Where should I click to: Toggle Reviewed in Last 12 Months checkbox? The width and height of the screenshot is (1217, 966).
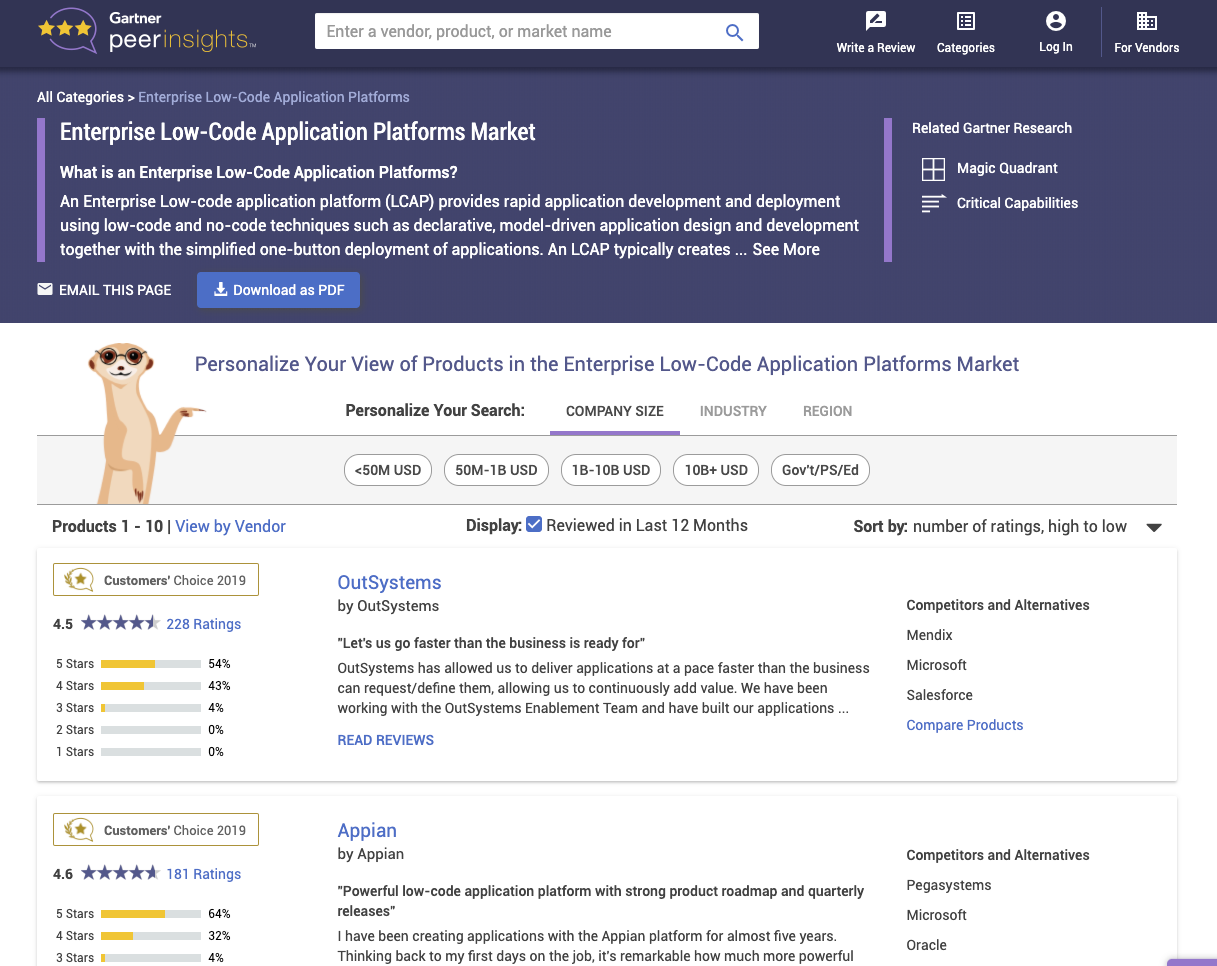[x=534, y=524]
